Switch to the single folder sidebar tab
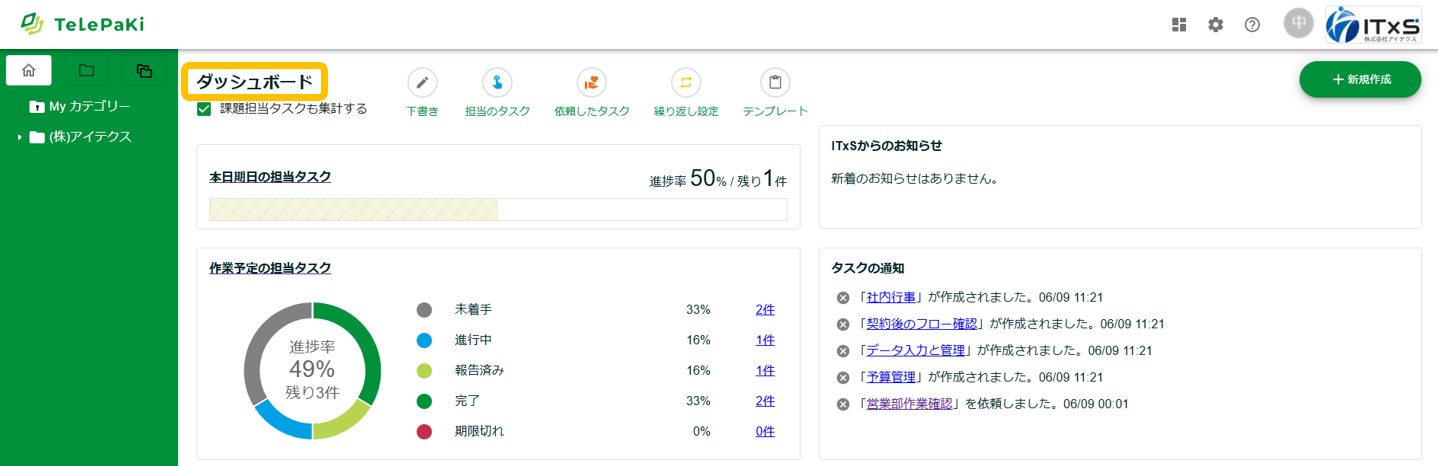The width and height of the screenshot is (1438, 466). click(x=87, y=70)
